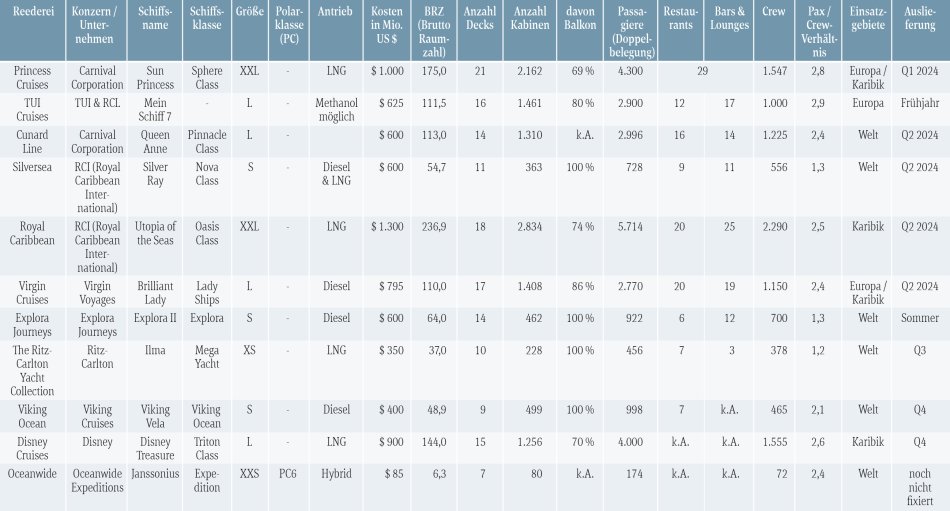This screenshot has width=950, height=511.
Task: Select the Mein Schiff 7 cell
Action: (155, 110)
